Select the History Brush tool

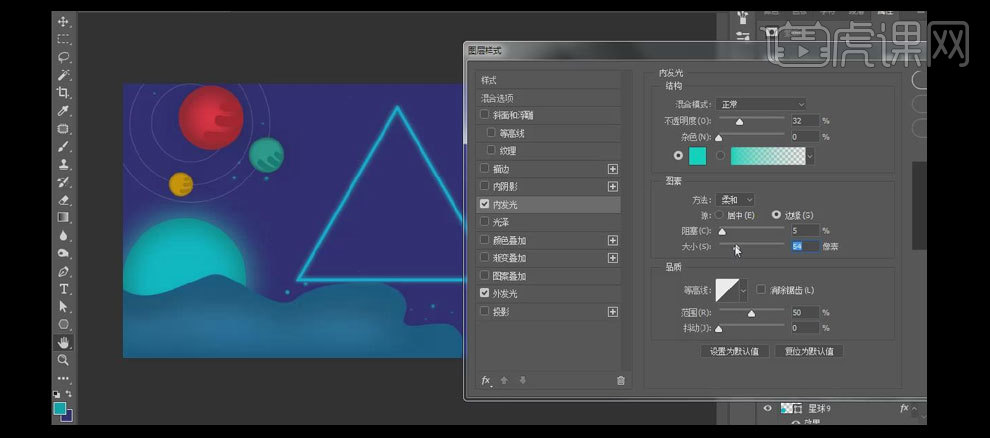[x=63, y=182]
